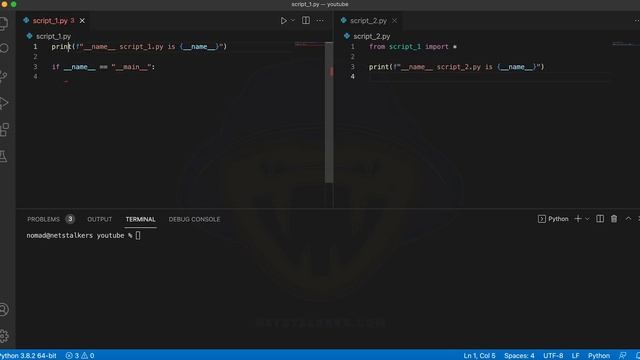
Task: Open the Search view in activity bar
Action: [4, 48]
